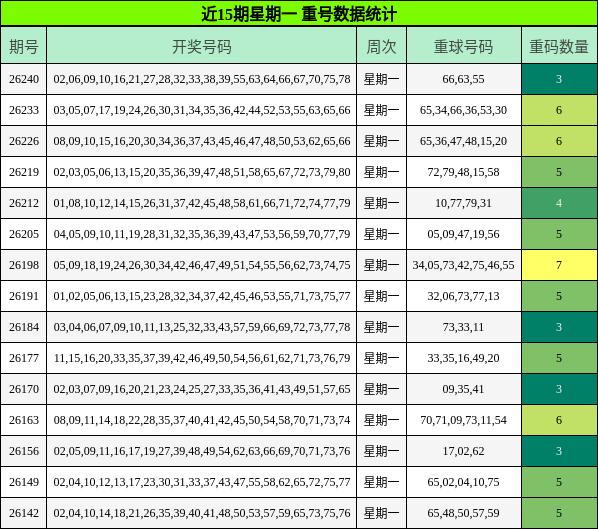
Task: Select draw numbers of issue 26226
Action: pos(202,141)
